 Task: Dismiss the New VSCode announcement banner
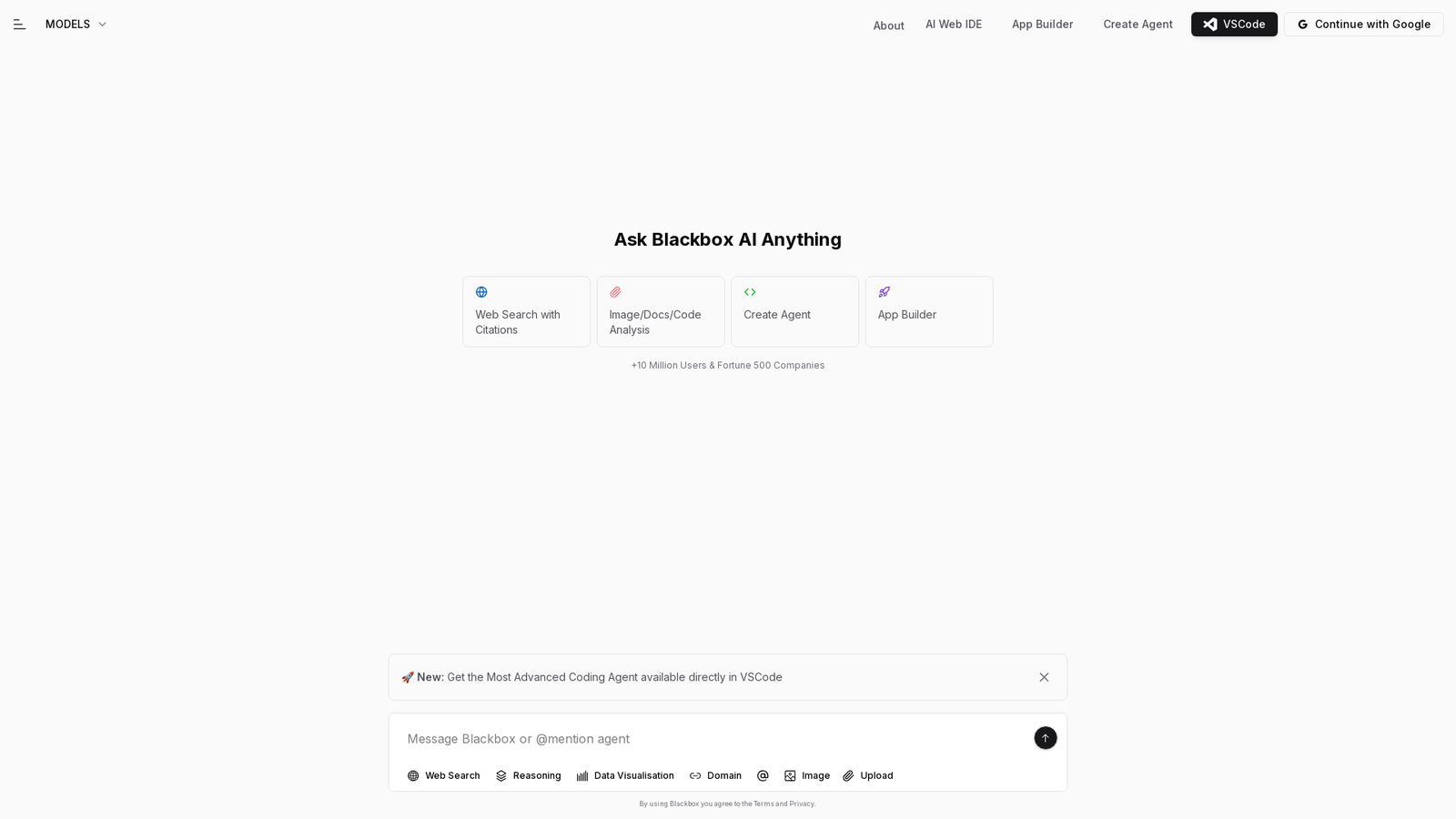(x=1044, y=677)
